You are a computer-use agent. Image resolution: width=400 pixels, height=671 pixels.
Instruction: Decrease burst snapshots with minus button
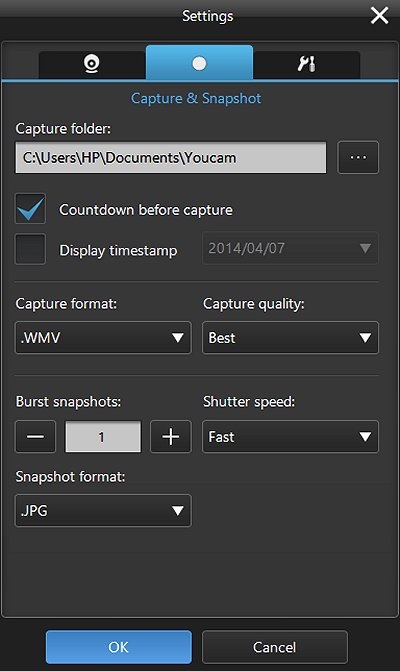(36, 436)
